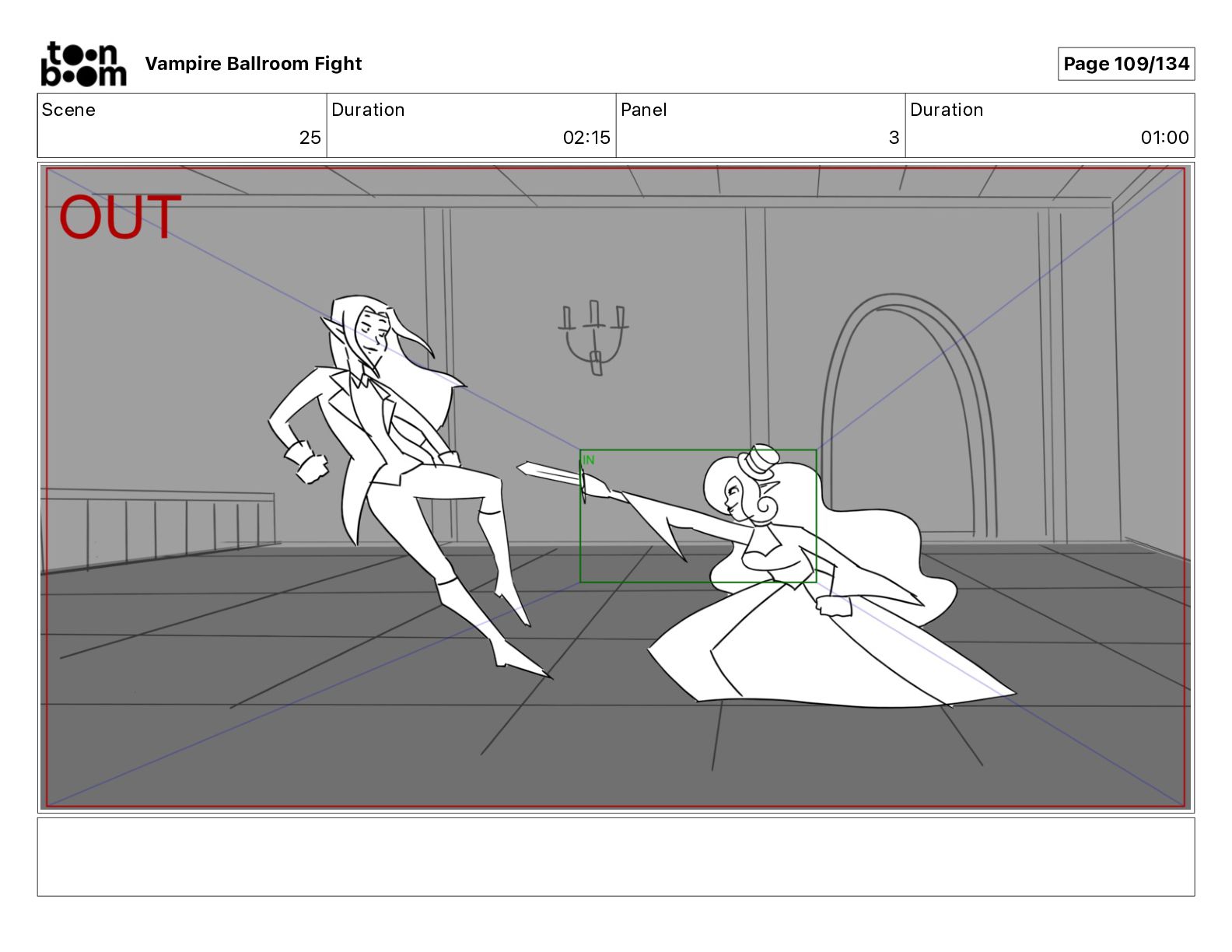Click the panel duration value '01:00'

tap(1164, 138)
